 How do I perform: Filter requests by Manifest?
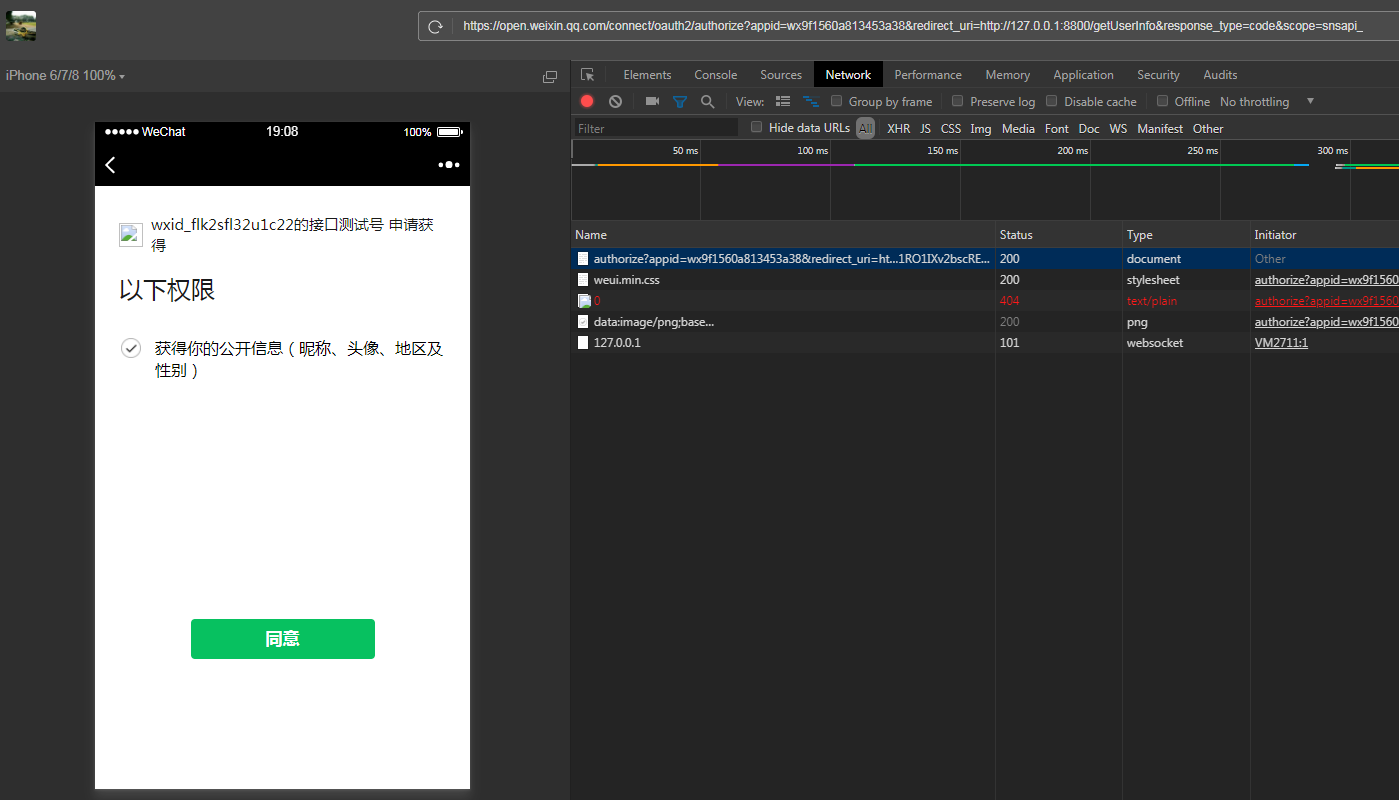click(x=1160, y=128)
